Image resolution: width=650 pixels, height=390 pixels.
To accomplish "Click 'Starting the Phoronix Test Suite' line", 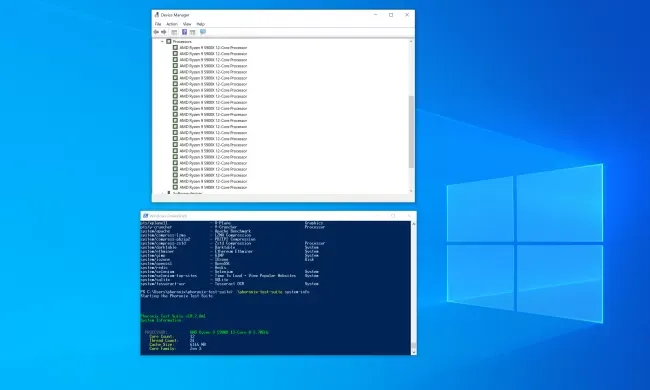I will (177, 296).
